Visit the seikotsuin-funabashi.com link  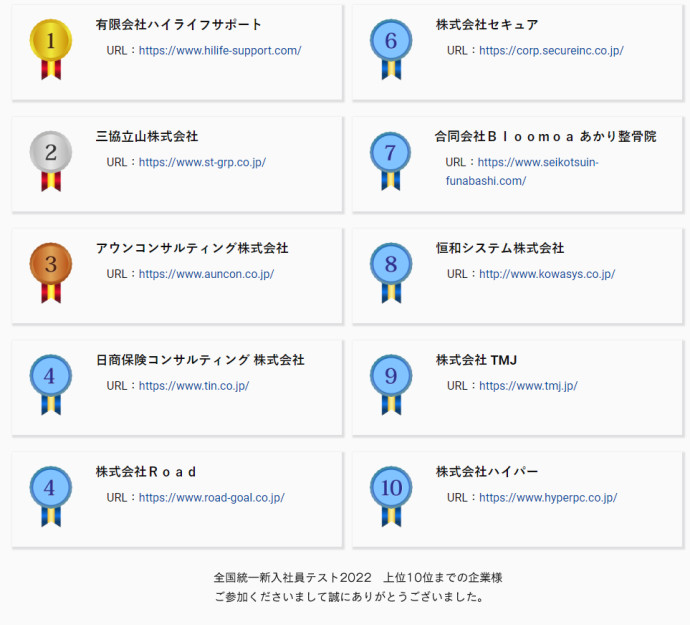(x=522, y=172)
